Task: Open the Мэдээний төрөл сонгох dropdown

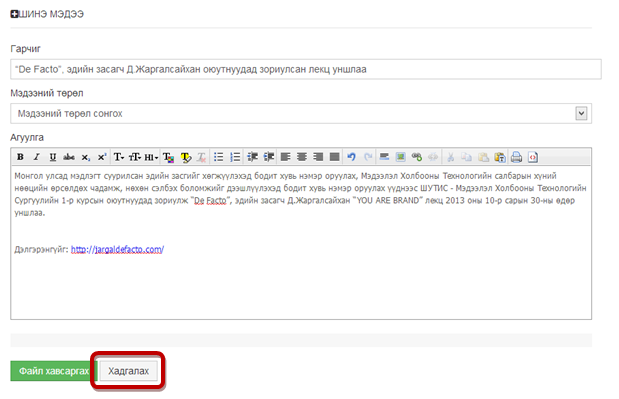Action: click(301, 113)
